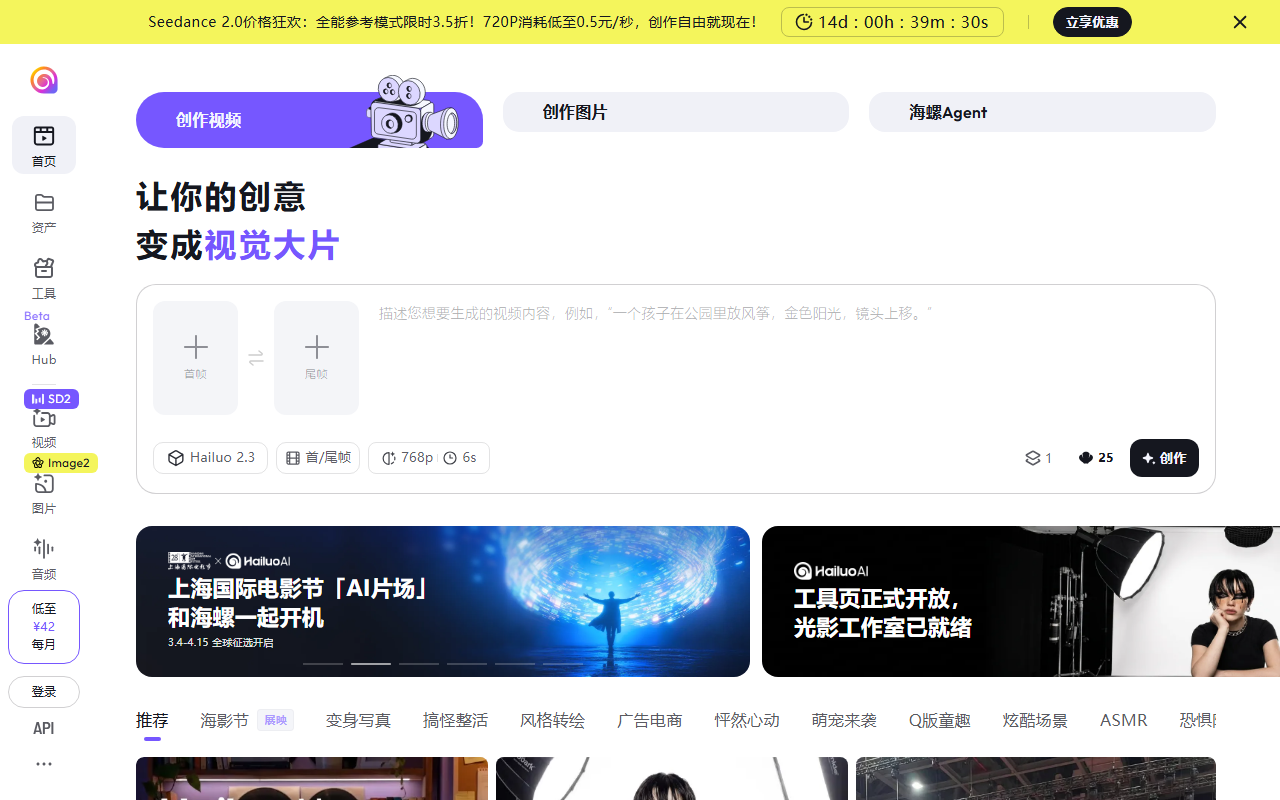Viewport: 1280px width, 800px height.
Task: Click the SD2 badge in sidebar
Action: pyautogui.click(x=51, y=399)
